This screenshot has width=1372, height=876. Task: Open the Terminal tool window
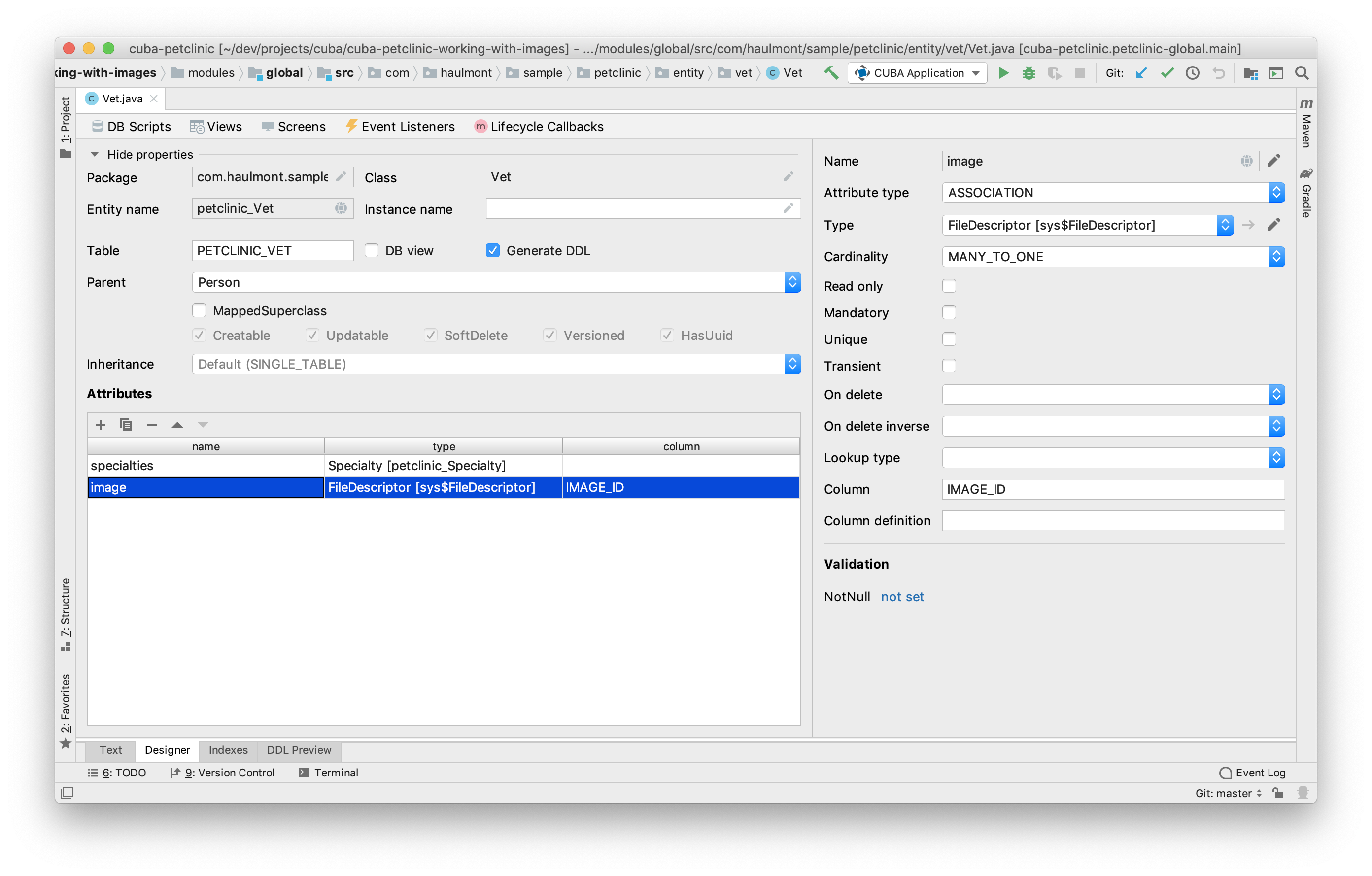(329, 773)
